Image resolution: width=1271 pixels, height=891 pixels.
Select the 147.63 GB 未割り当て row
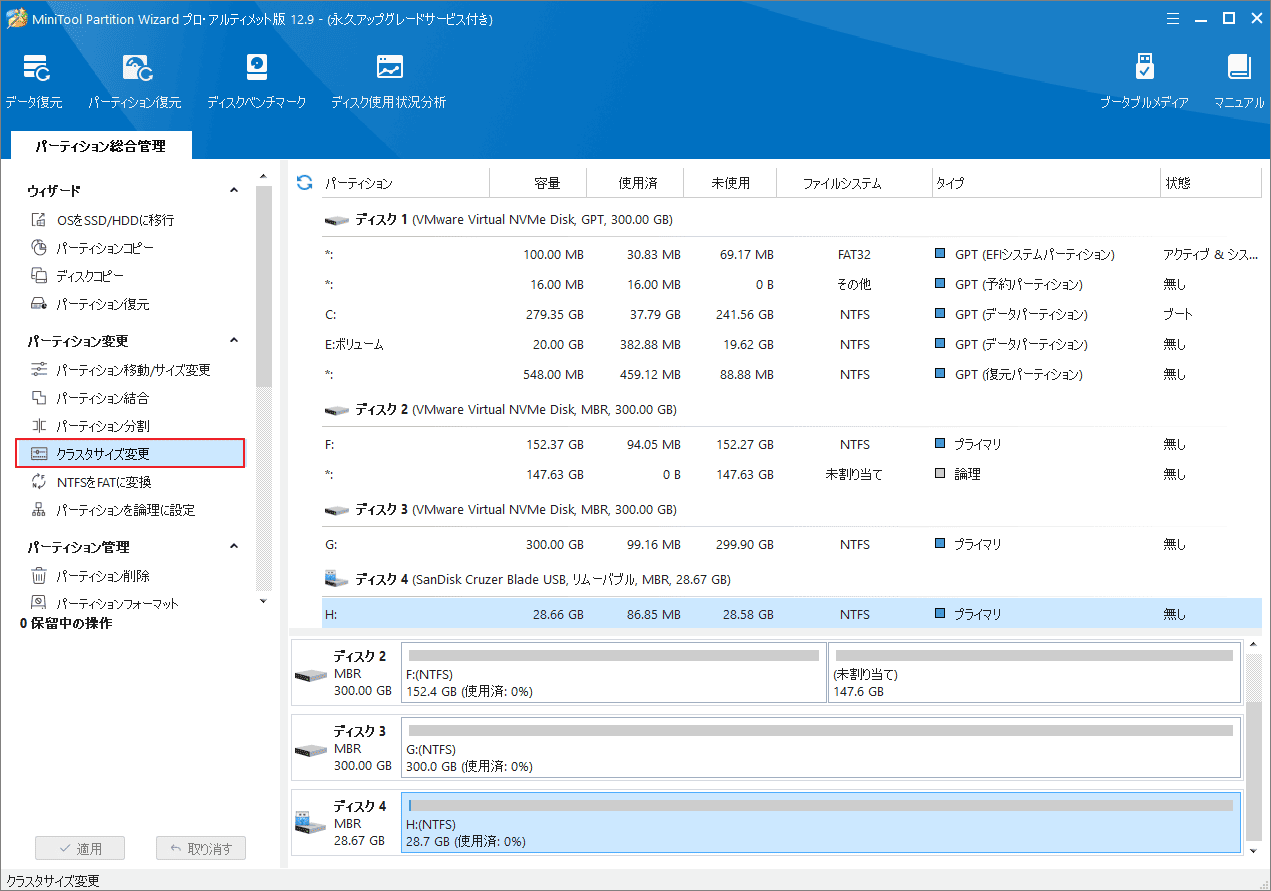792,474
